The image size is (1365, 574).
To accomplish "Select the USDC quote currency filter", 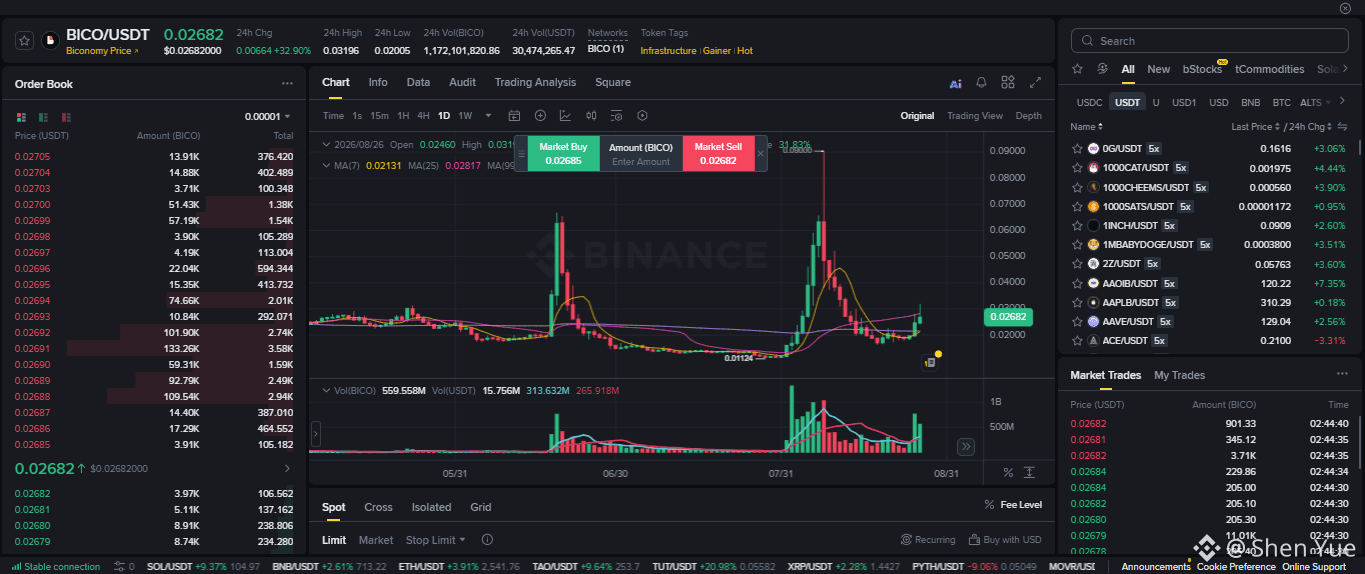I will (1090, 102).
